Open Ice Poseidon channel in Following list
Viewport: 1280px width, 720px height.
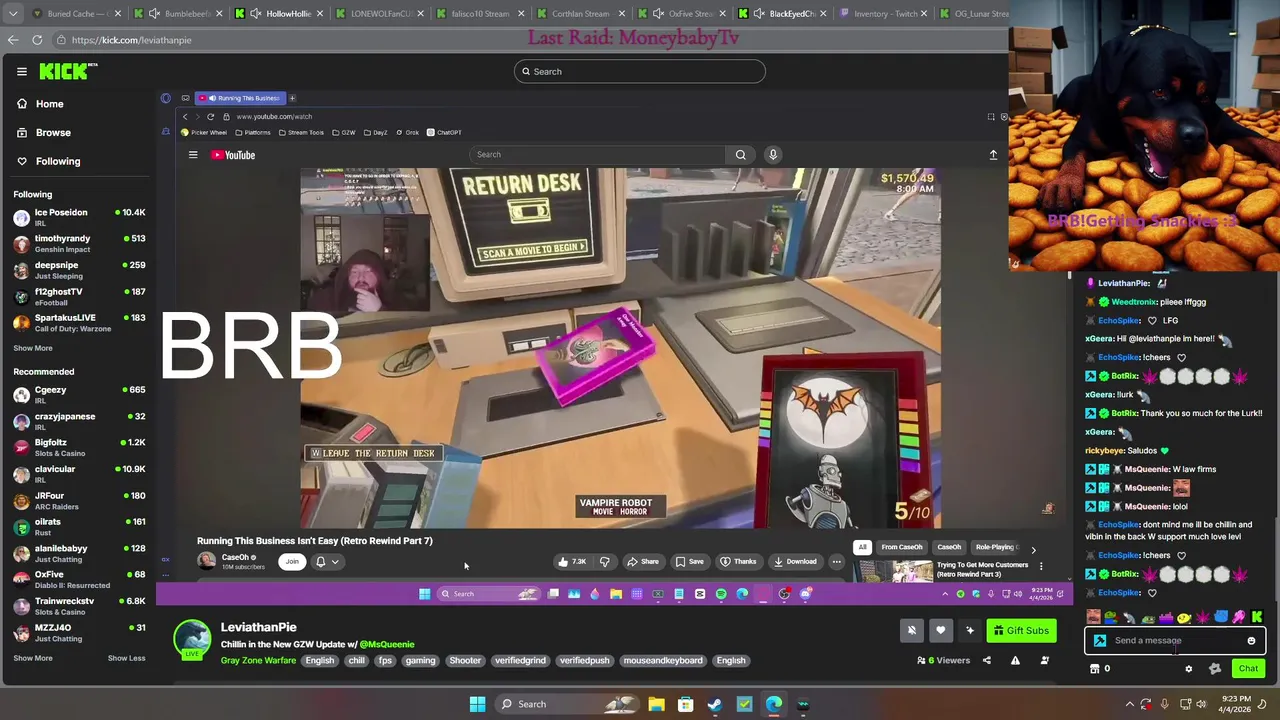click(79, 216)
